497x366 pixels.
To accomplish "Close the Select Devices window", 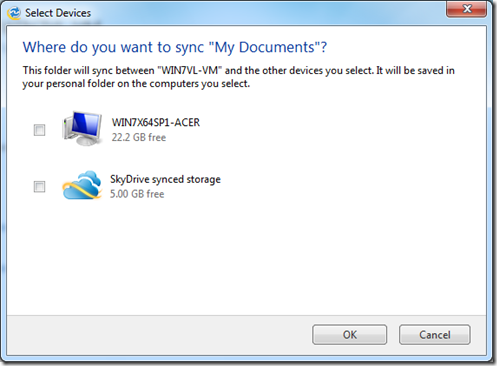I will point(467,8).
